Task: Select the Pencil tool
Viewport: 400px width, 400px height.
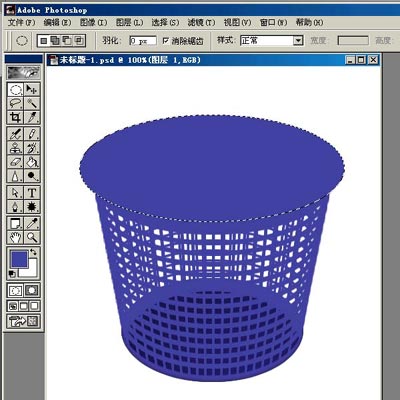Action: pyautogui.click(x=32, y=134)
